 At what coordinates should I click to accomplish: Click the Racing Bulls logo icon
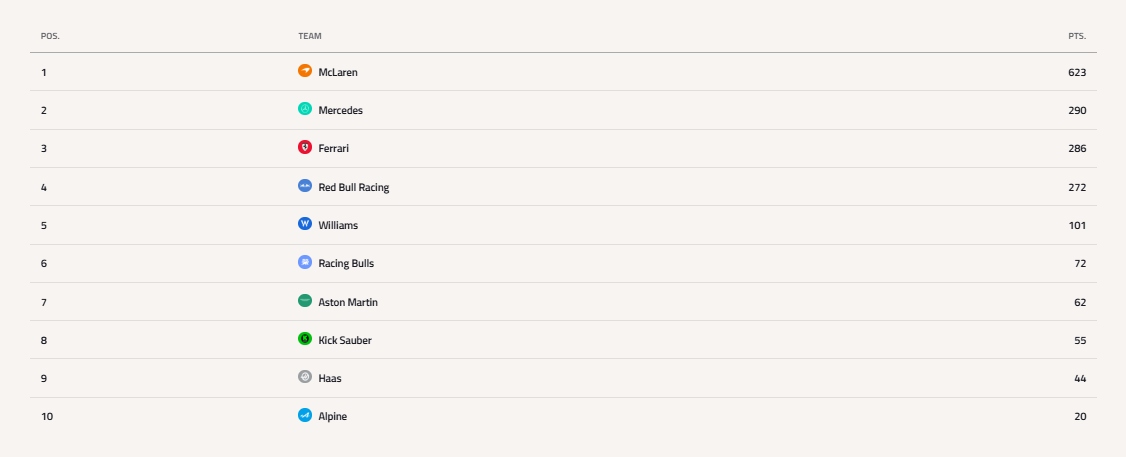[305, 262]
